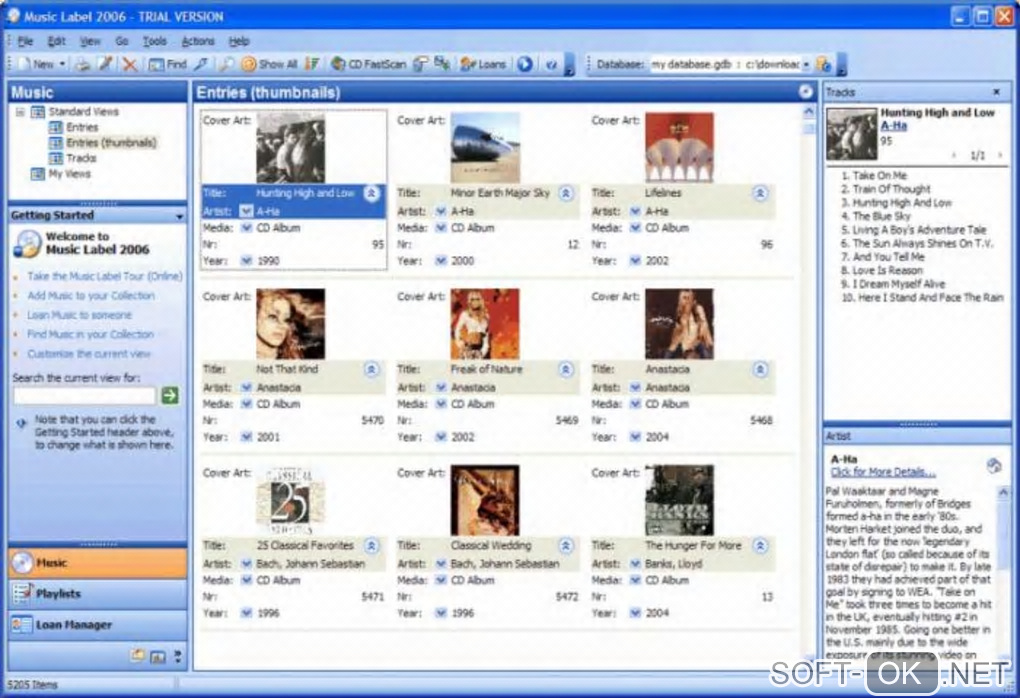Screen dimensions: 1020x698
Task: Click the Lifelines cover art thumbnail
Action: 679,148
